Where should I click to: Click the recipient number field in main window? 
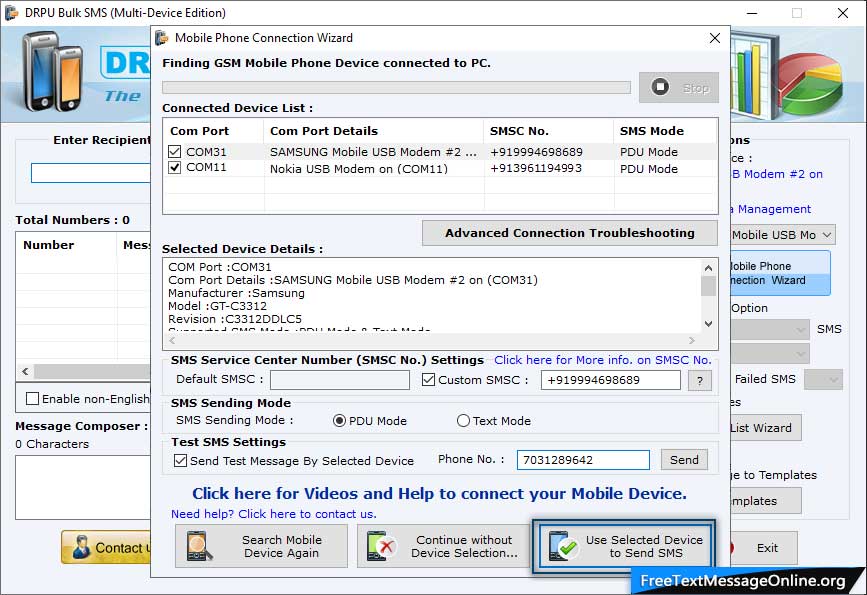(x=91, y=173)
